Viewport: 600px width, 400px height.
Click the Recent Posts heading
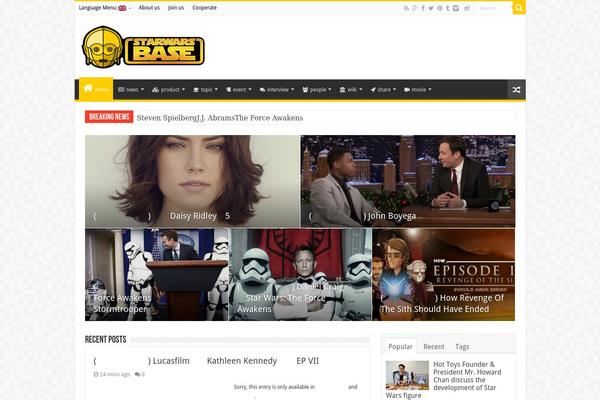[x=106, y=340]
